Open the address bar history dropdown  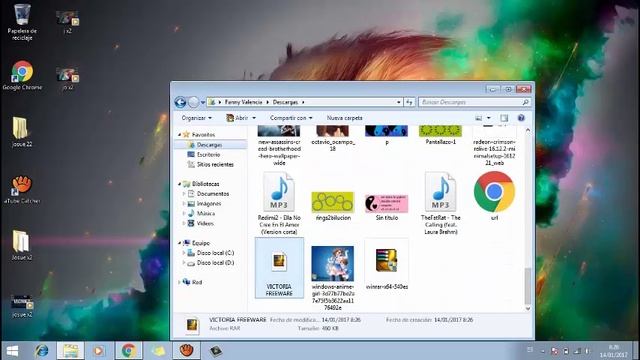tap(398, 102)
